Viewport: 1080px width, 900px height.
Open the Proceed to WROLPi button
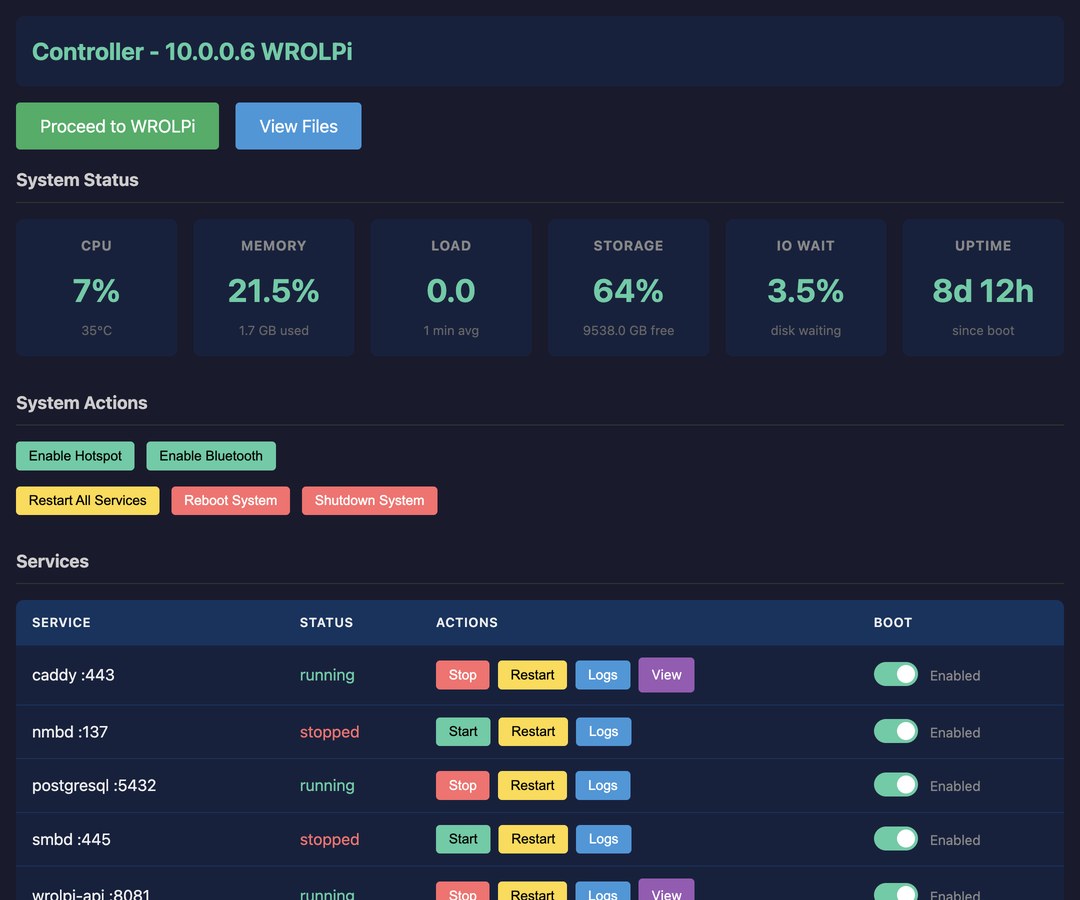click(x=117, y=126)
